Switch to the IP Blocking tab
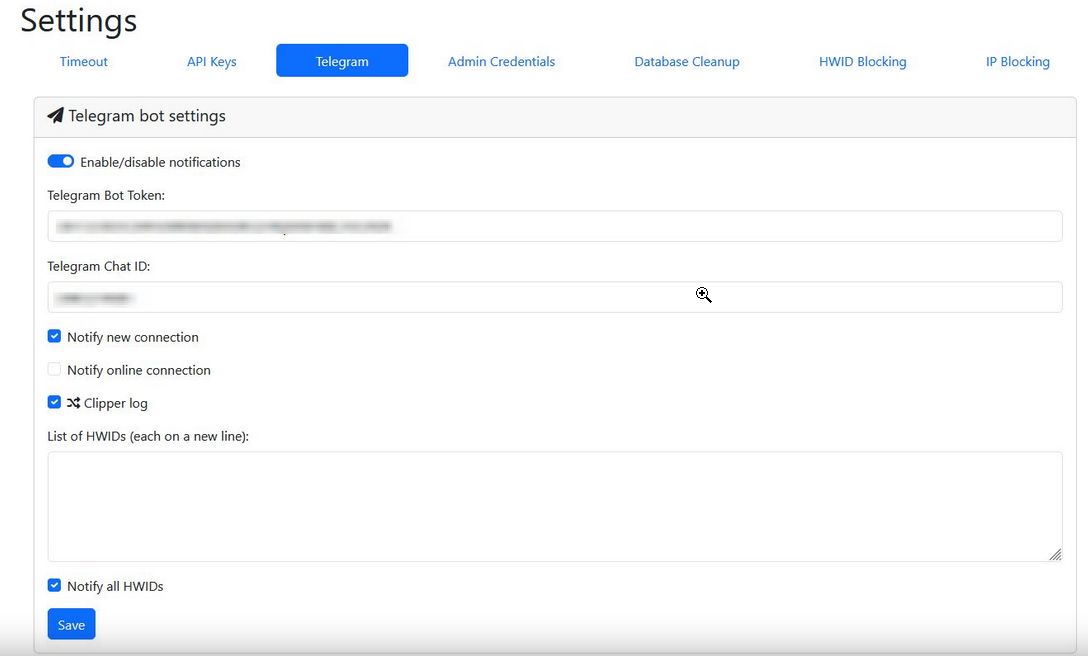This screenshot has width=1088, height=656. [x=1017, y=61]
